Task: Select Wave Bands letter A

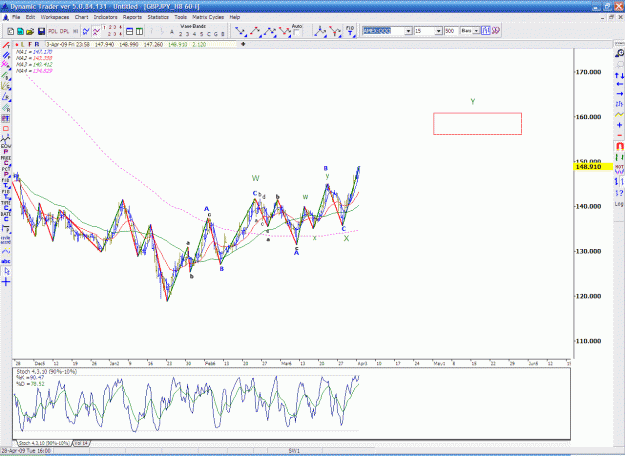Action: (x=172, y=32)
